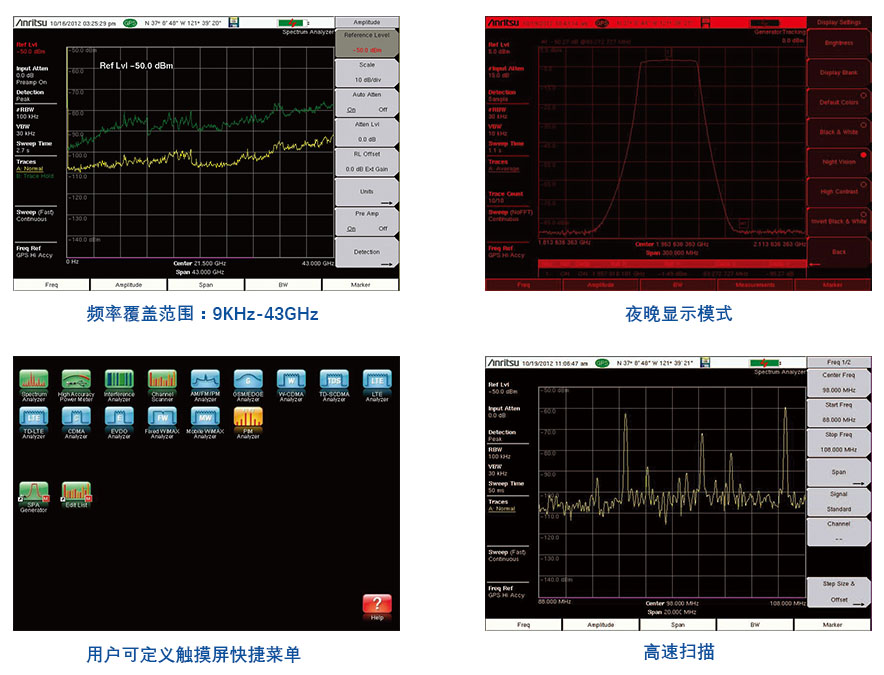Image resolution: width=884 pixels, height=675 pixels.
Task: Click the Stop Freq button
Action: coord(839,443)
